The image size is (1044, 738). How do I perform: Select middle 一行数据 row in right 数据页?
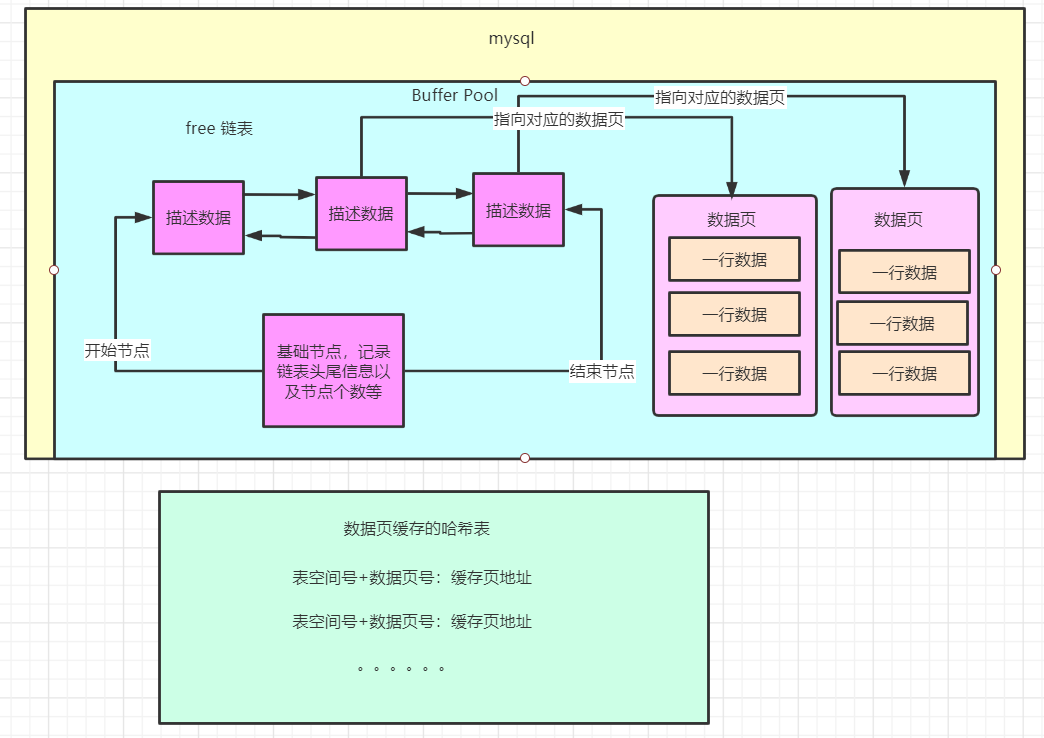(902, 323)
